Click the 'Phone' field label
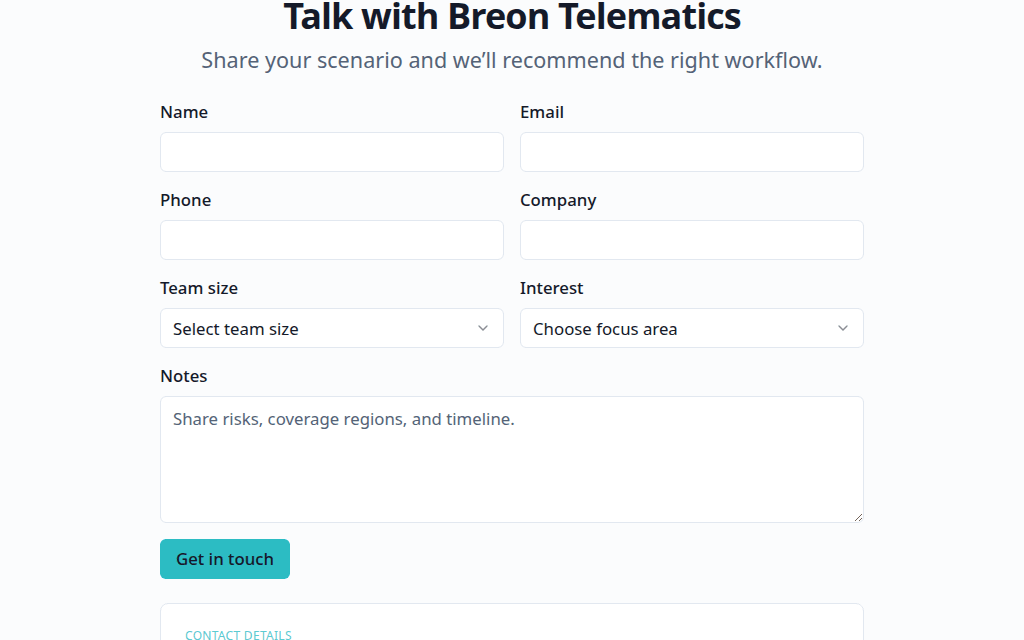 pyautogui.click(x=186, y=200)
